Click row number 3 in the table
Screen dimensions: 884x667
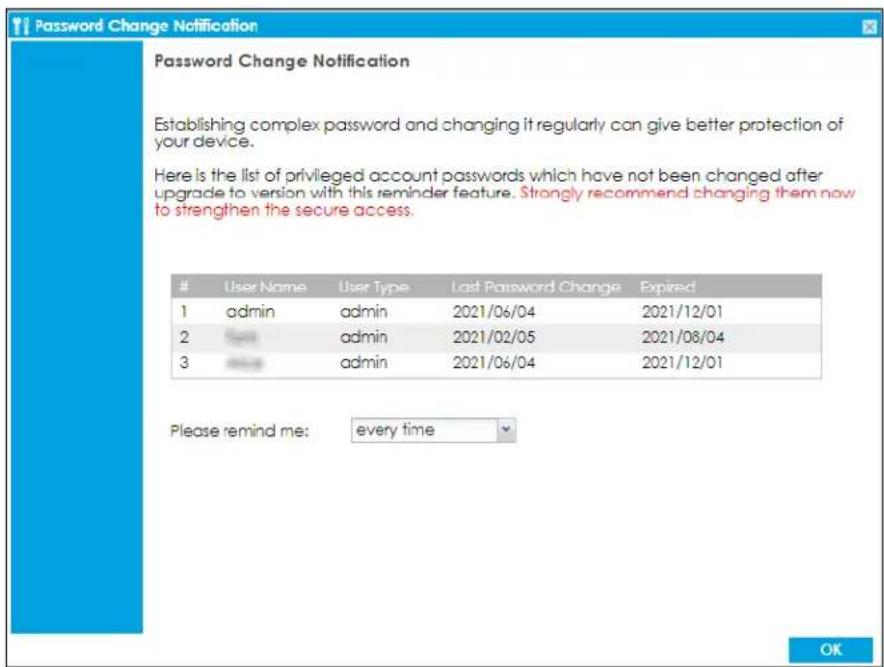(184, 362)
